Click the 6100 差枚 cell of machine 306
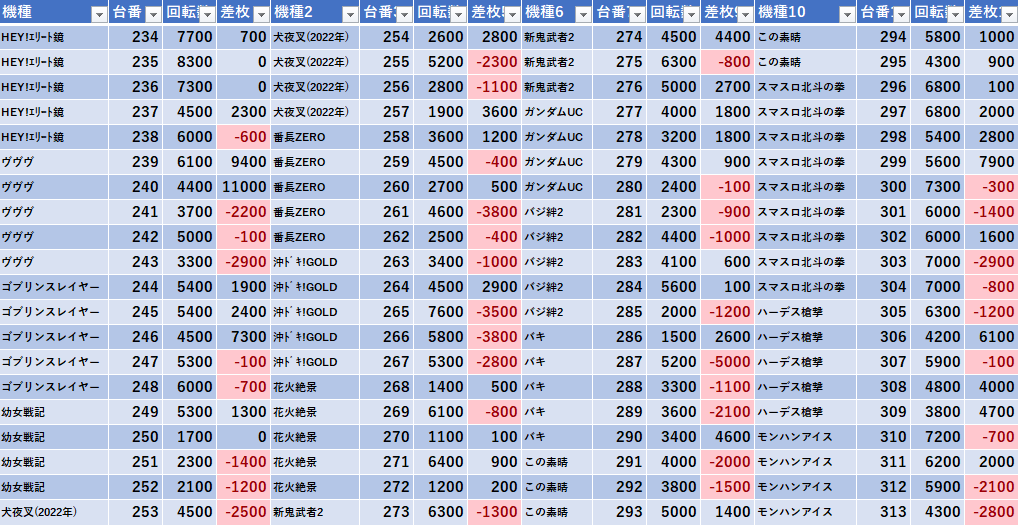The height and width of the screenshot is (525, 1018). (x=991, y=337)
